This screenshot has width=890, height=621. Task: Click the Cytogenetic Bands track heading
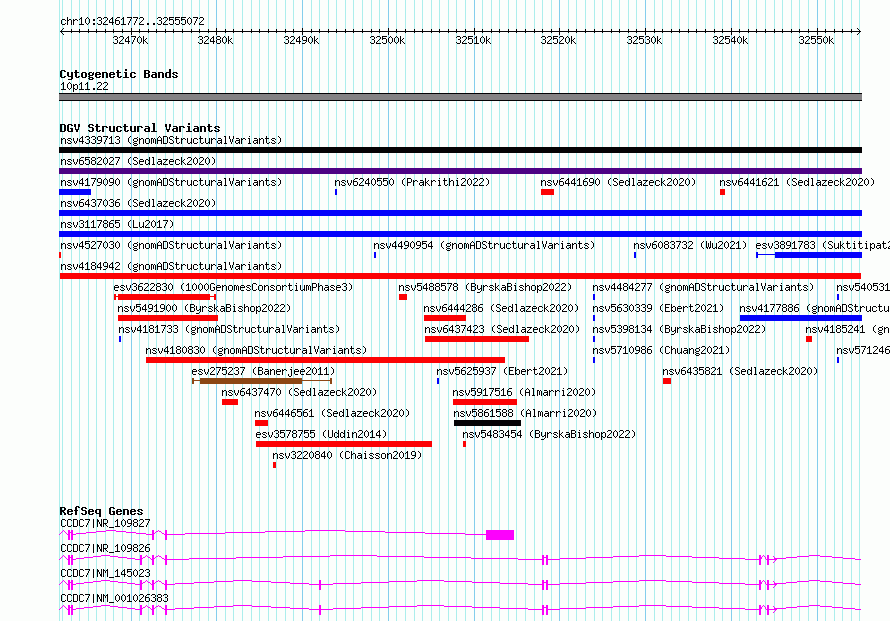pos(119,74)
